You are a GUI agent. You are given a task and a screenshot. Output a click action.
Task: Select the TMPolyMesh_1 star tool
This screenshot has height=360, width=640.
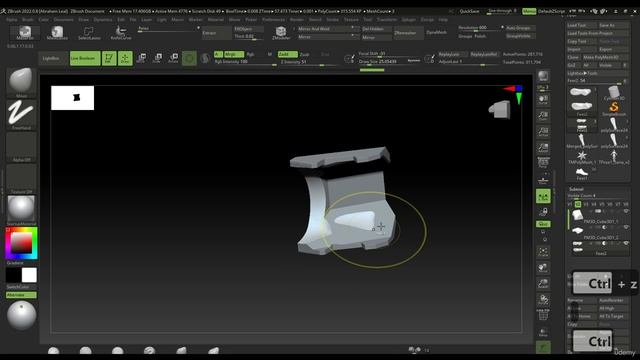click(582, 157)
